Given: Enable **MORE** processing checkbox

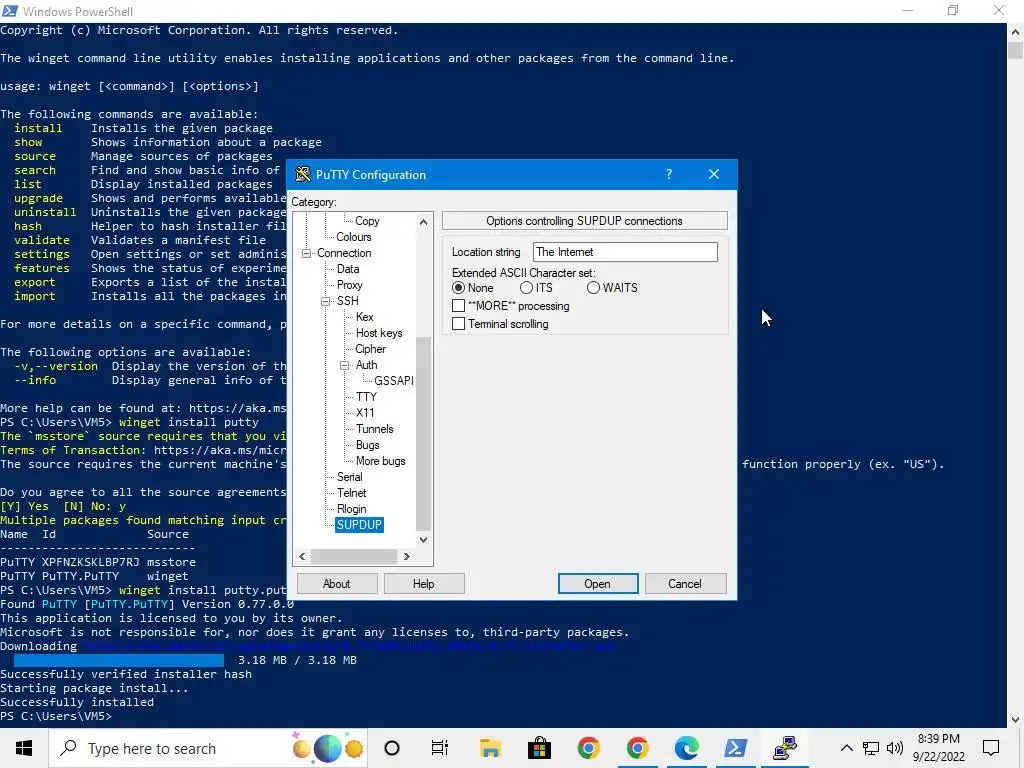Looking at the screenshot, I should click(458, 306).
